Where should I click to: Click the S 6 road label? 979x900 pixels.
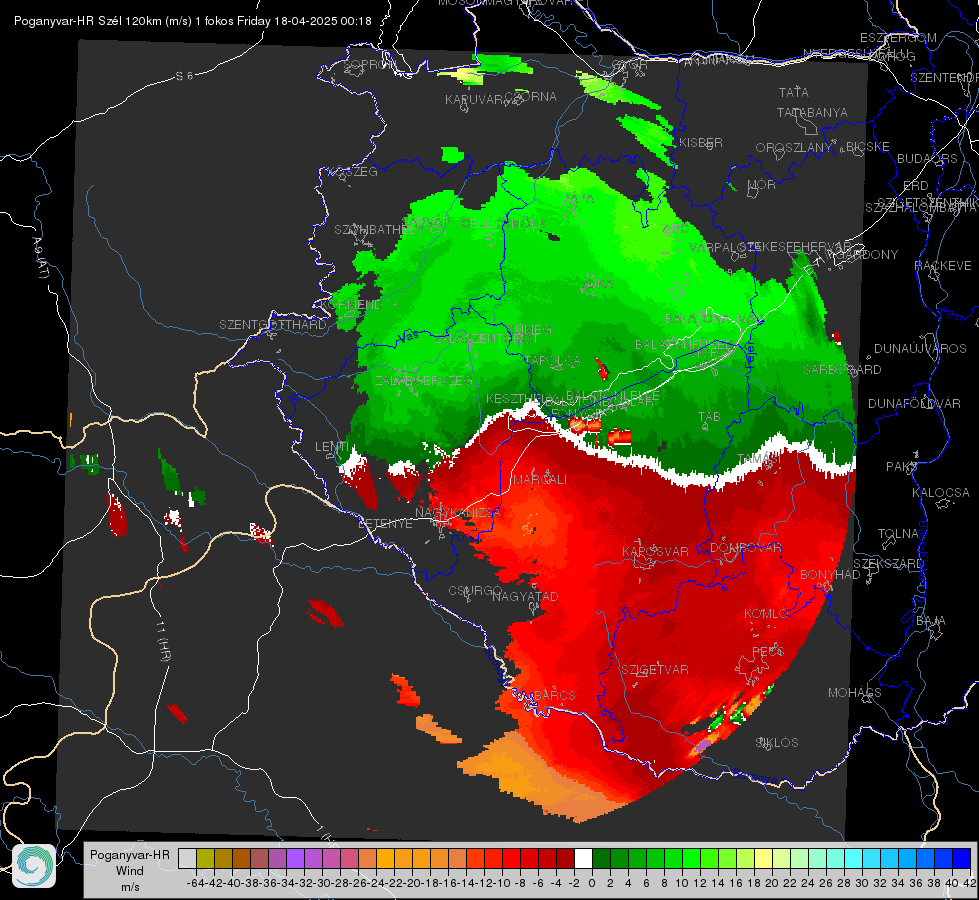tap(184, 76)
